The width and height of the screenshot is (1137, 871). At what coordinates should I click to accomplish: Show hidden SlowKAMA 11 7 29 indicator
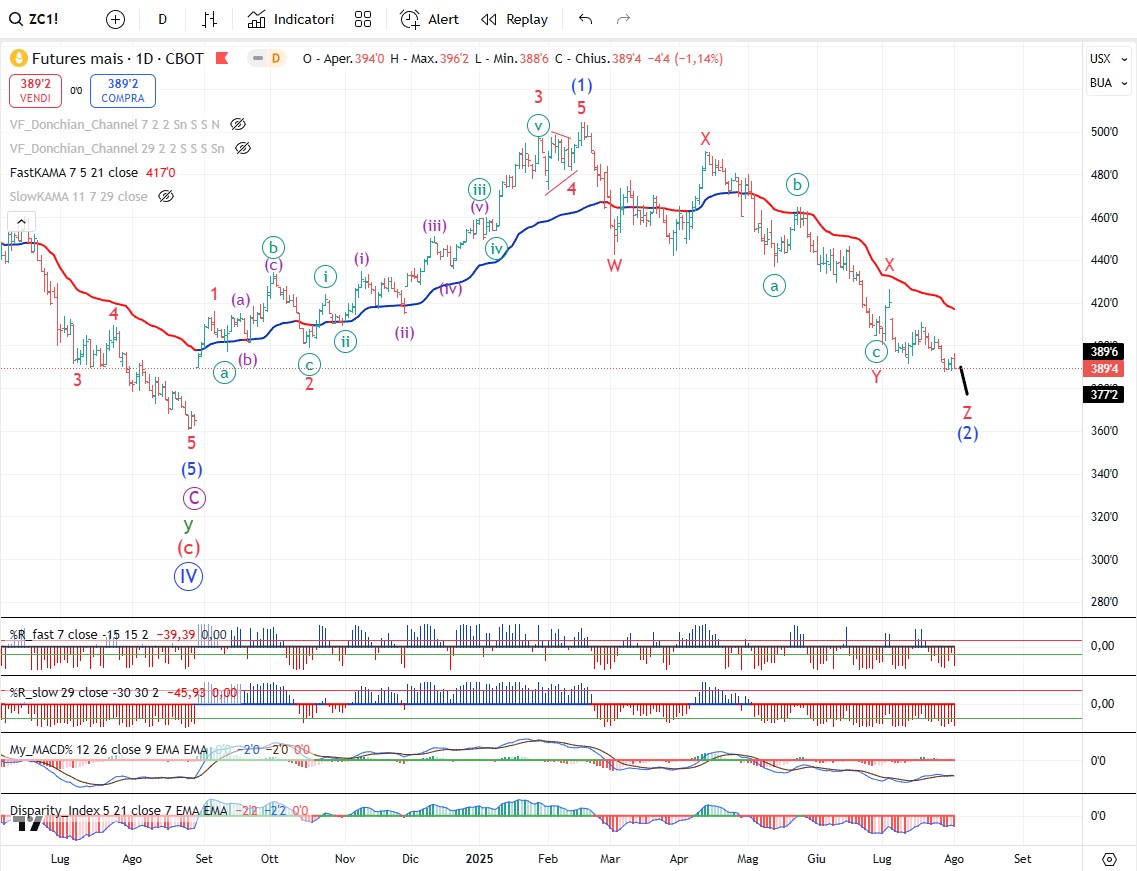[166, 197]
